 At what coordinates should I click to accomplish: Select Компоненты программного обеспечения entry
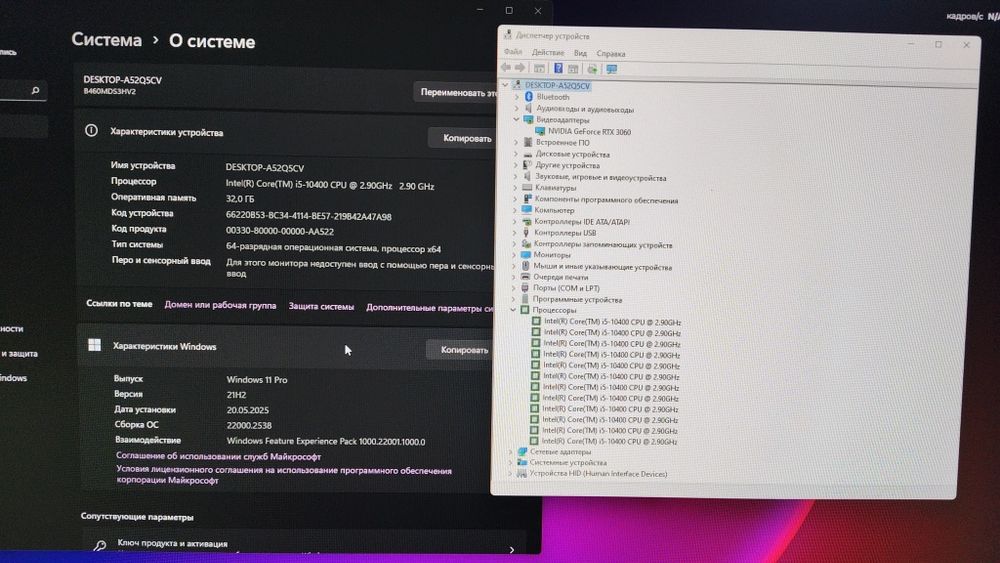606,200
